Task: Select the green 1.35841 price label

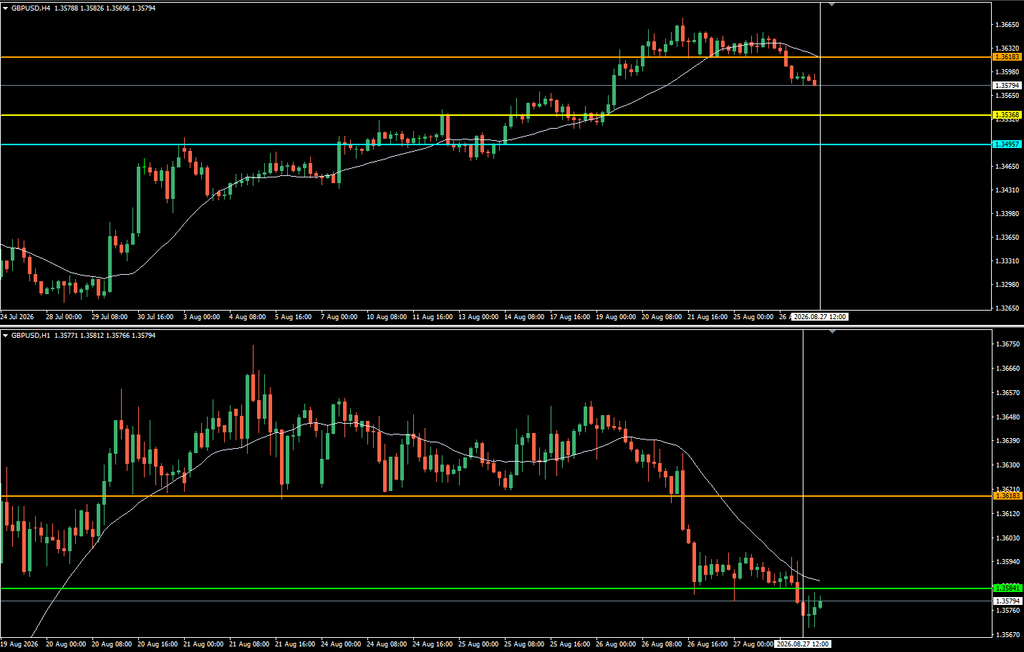Action: (x=1006, y=589)
